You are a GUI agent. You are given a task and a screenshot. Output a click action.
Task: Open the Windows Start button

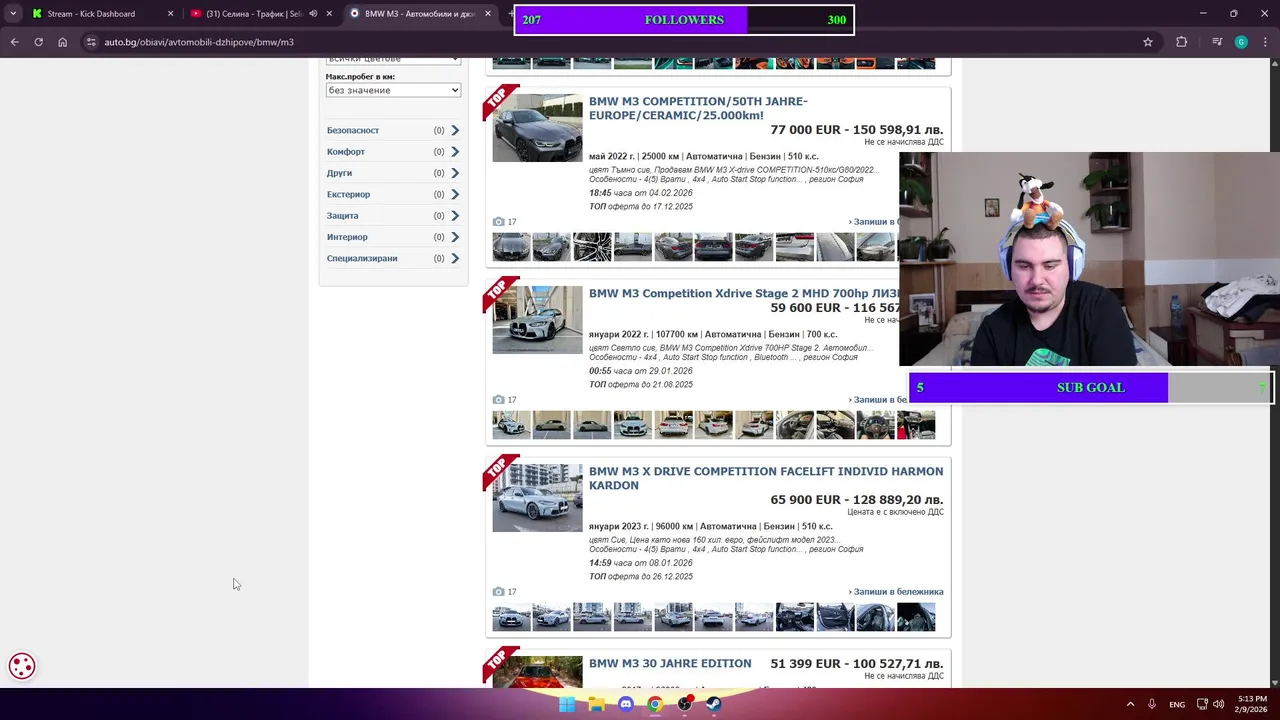click(567, 704)
